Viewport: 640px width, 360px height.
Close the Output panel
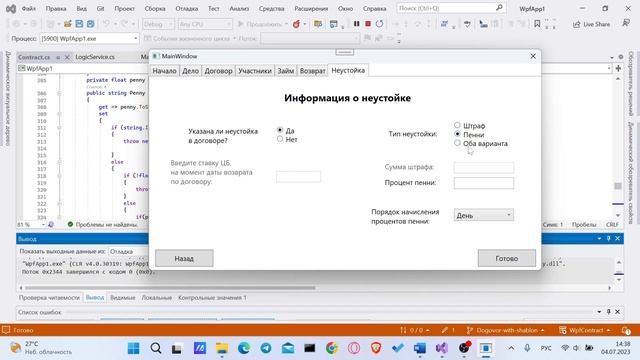coord(618,238)
